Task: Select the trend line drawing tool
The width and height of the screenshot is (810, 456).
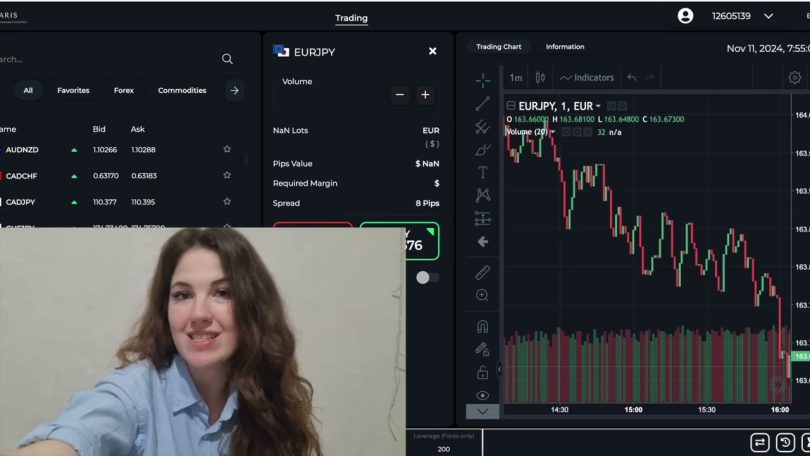Action: click(x=483, y=103)
